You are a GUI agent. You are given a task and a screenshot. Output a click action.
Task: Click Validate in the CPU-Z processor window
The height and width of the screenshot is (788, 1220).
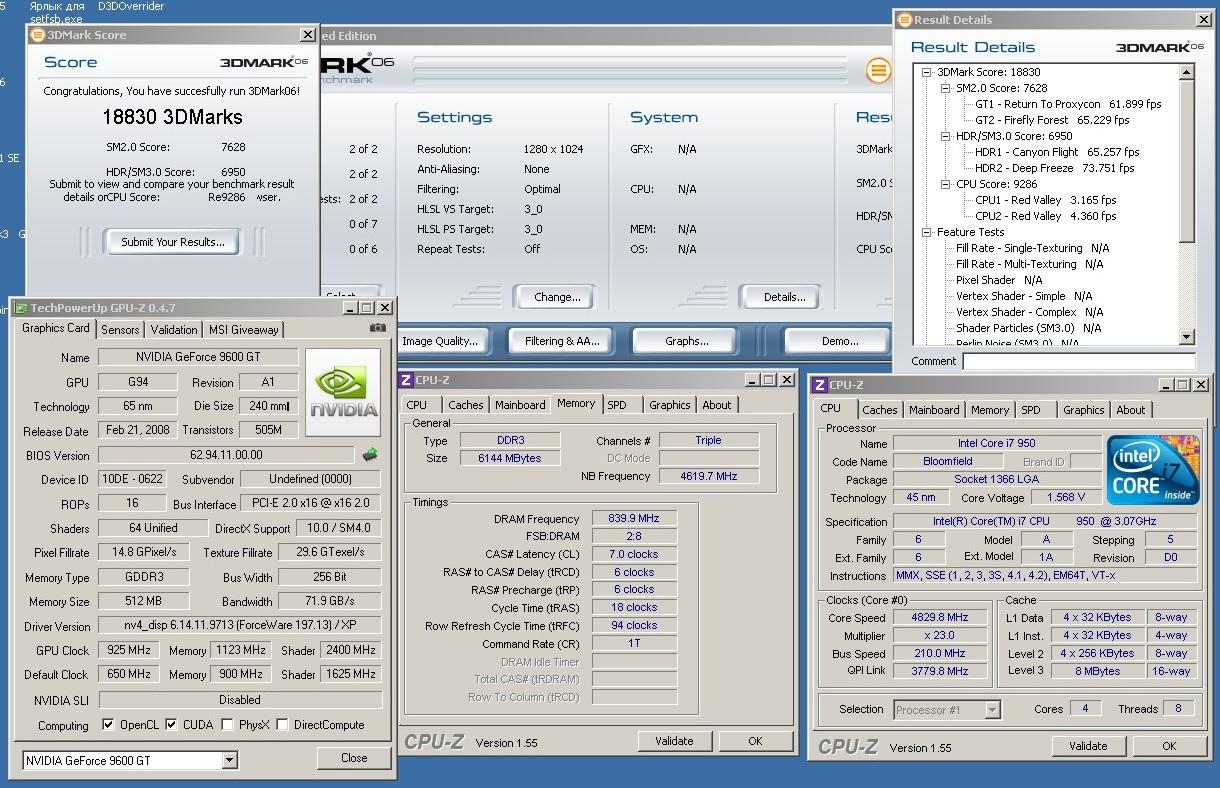click(1088, 746)
